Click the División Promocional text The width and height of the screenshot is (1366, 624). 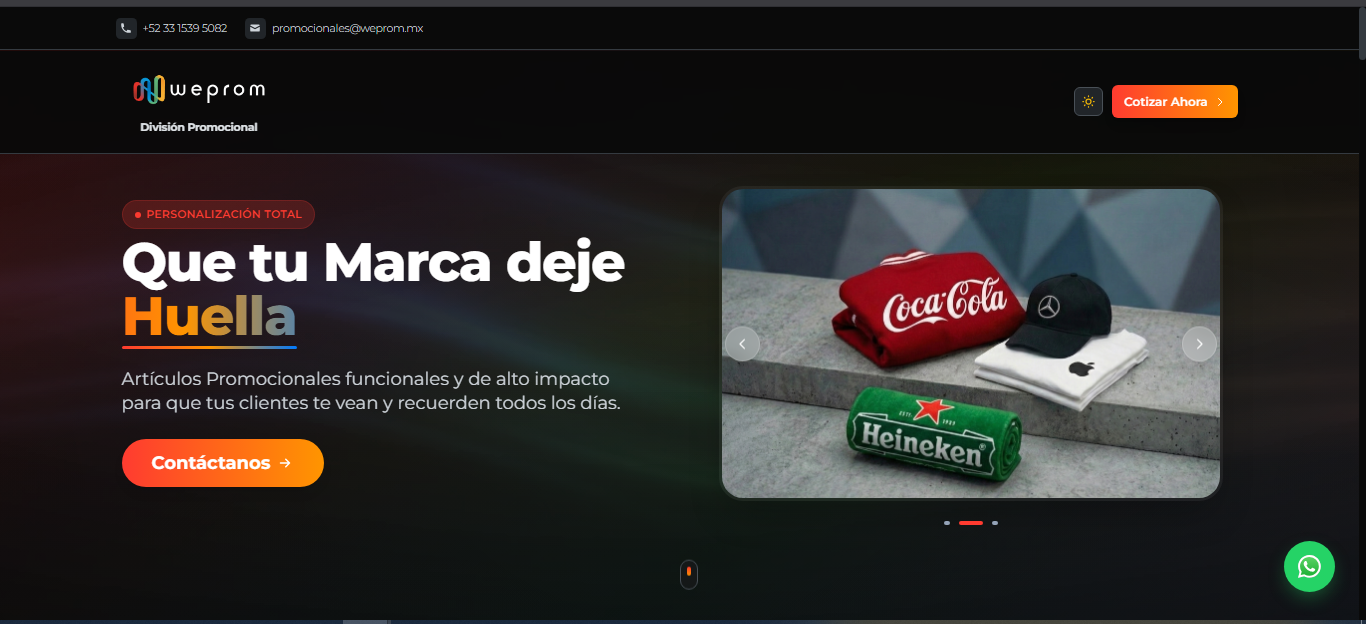coord(199,127)
